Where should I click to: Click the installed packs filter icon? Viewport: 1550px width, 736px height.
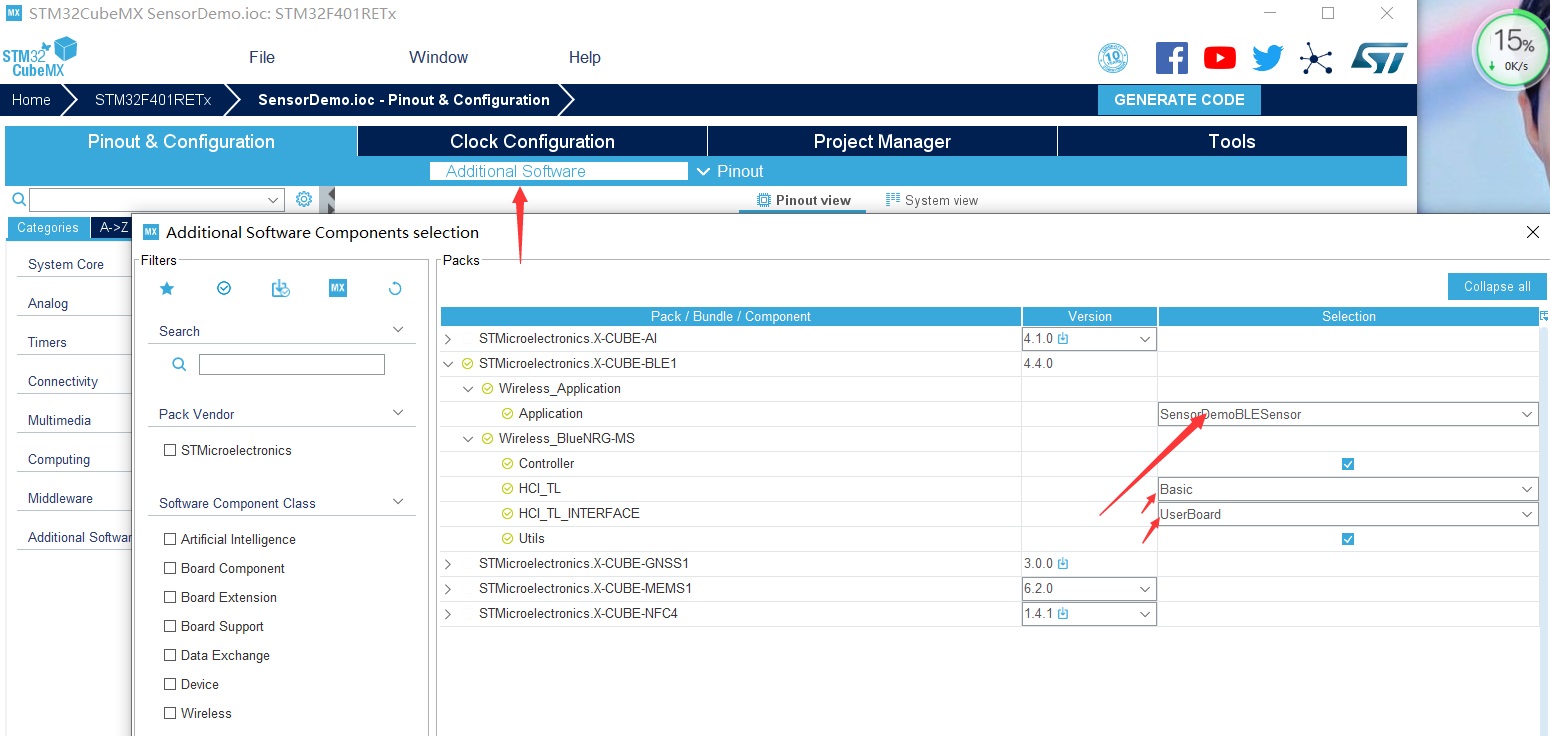click(x=281, y=288)
